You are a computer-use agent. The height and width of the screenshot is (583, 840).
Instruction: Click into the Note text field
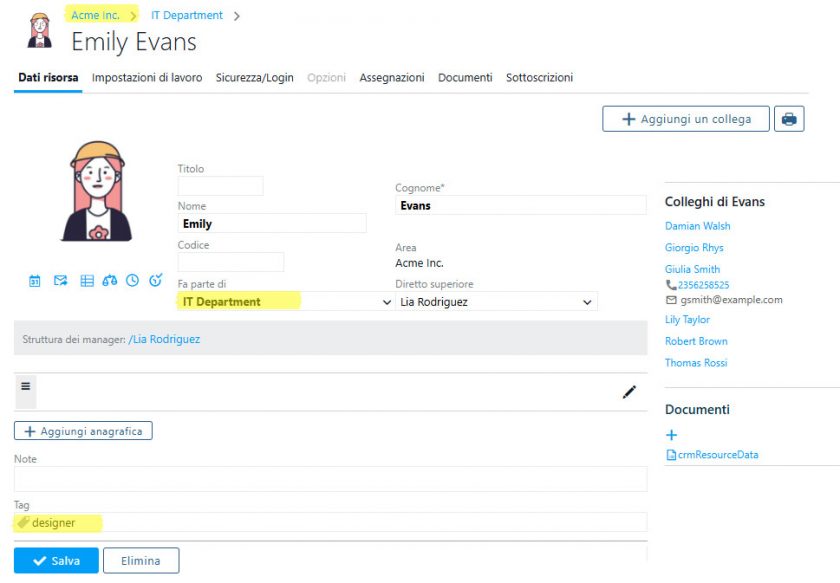[x=330, y=479]
